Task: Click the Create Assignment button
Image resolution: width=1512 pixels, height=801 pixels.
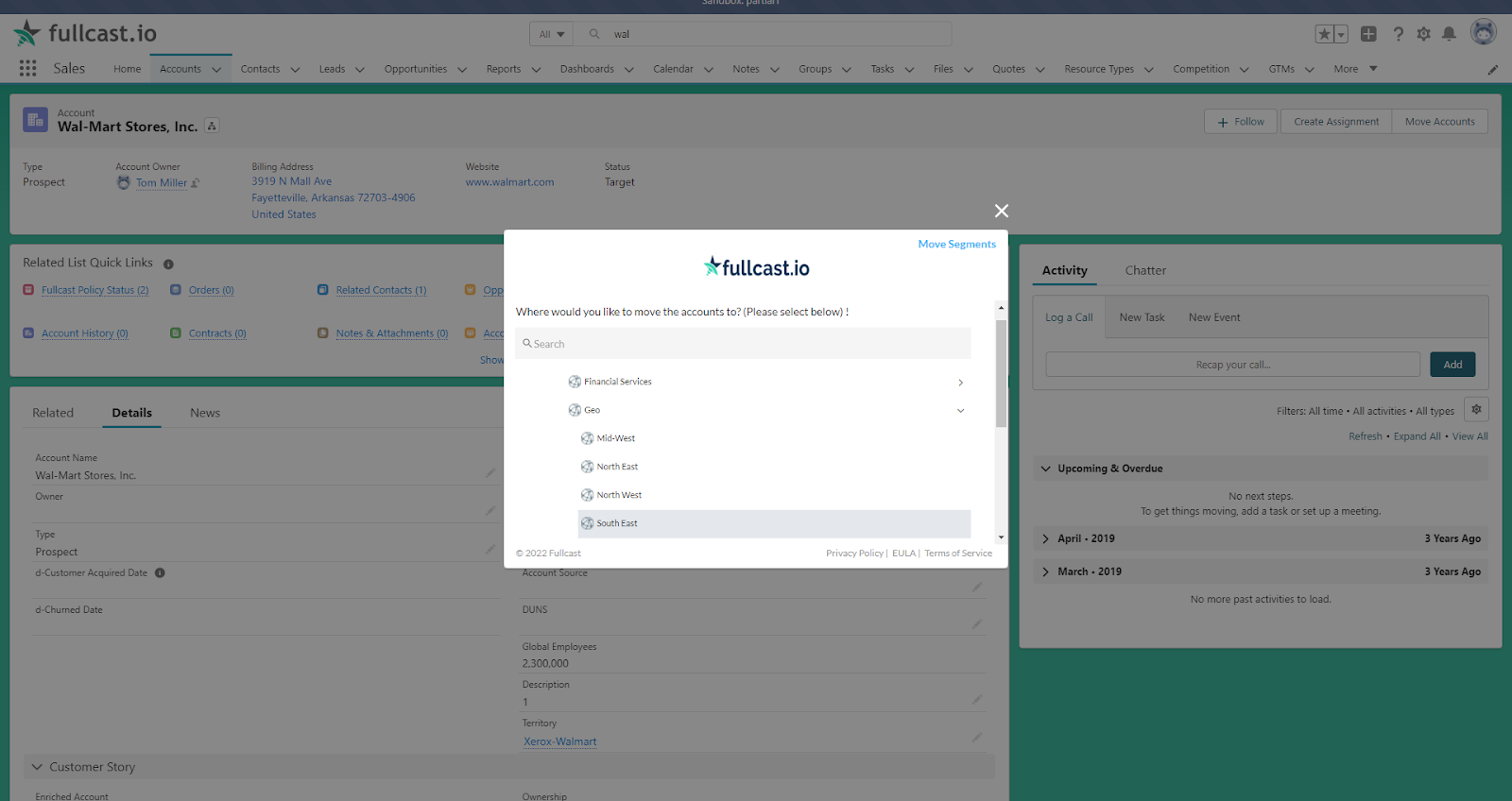Action: click(x=1336, y=122)
